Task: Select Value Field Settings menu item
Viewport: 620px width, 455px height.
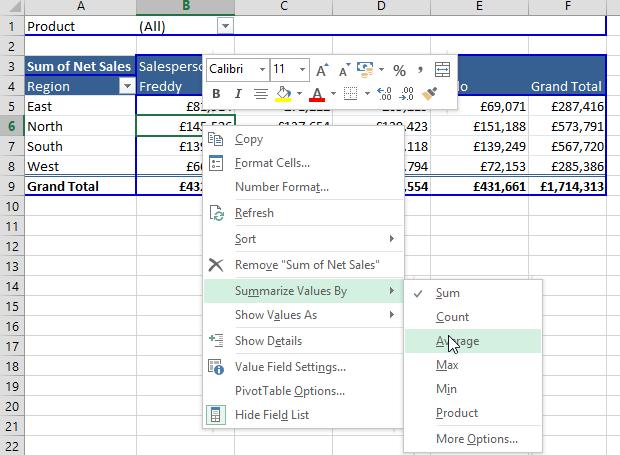Action: point(290,367)
